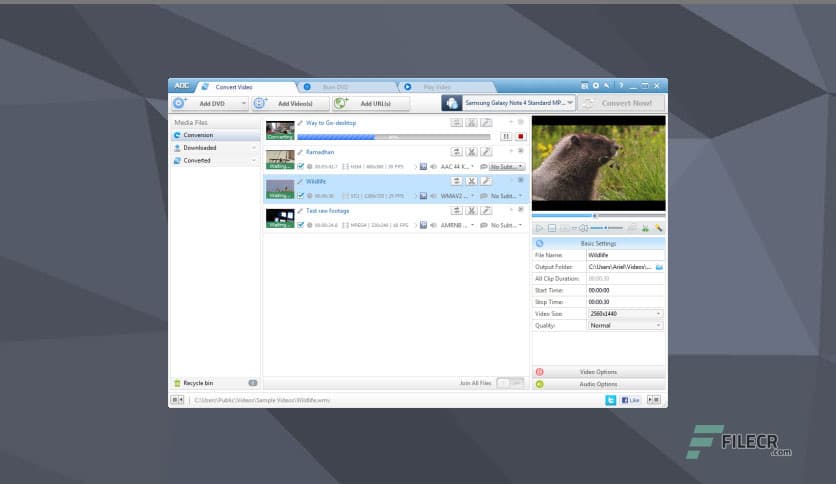836x484 pixels.
Task: Open the AMRNB audio dropdown for Test raw footage
Action: (x=457, y=225)
